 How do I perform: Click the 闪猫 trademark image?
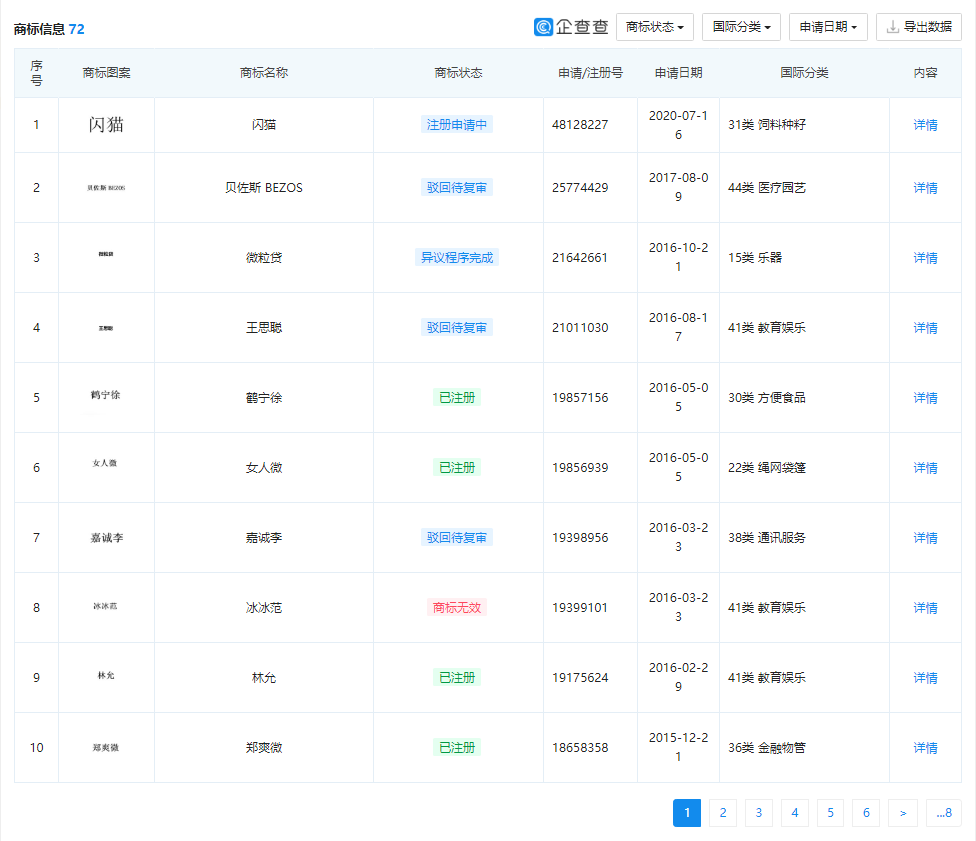coord(106,125)
